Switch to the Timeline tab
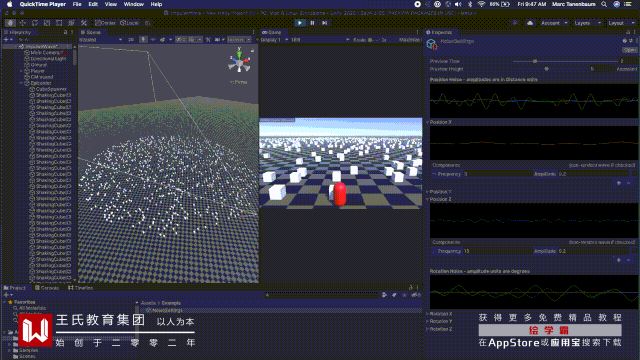Image resolution: width=640 pixels, height=360 pixels. (80, 288)
